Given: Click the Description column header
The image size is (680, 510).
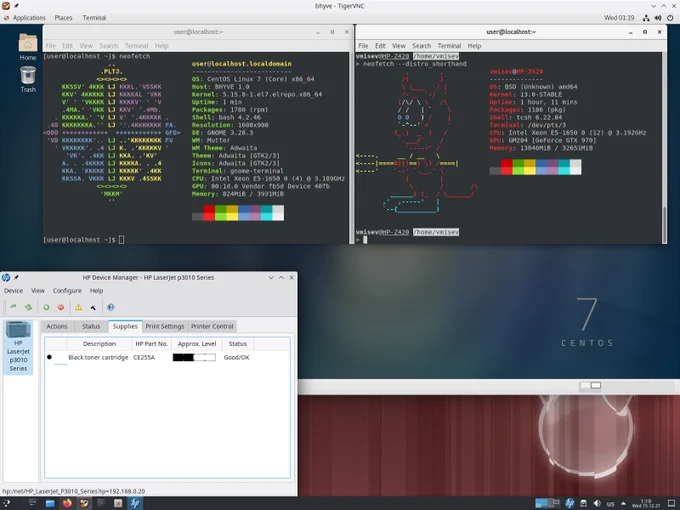Looking at the screenshot, I should (x=99, y=343).
